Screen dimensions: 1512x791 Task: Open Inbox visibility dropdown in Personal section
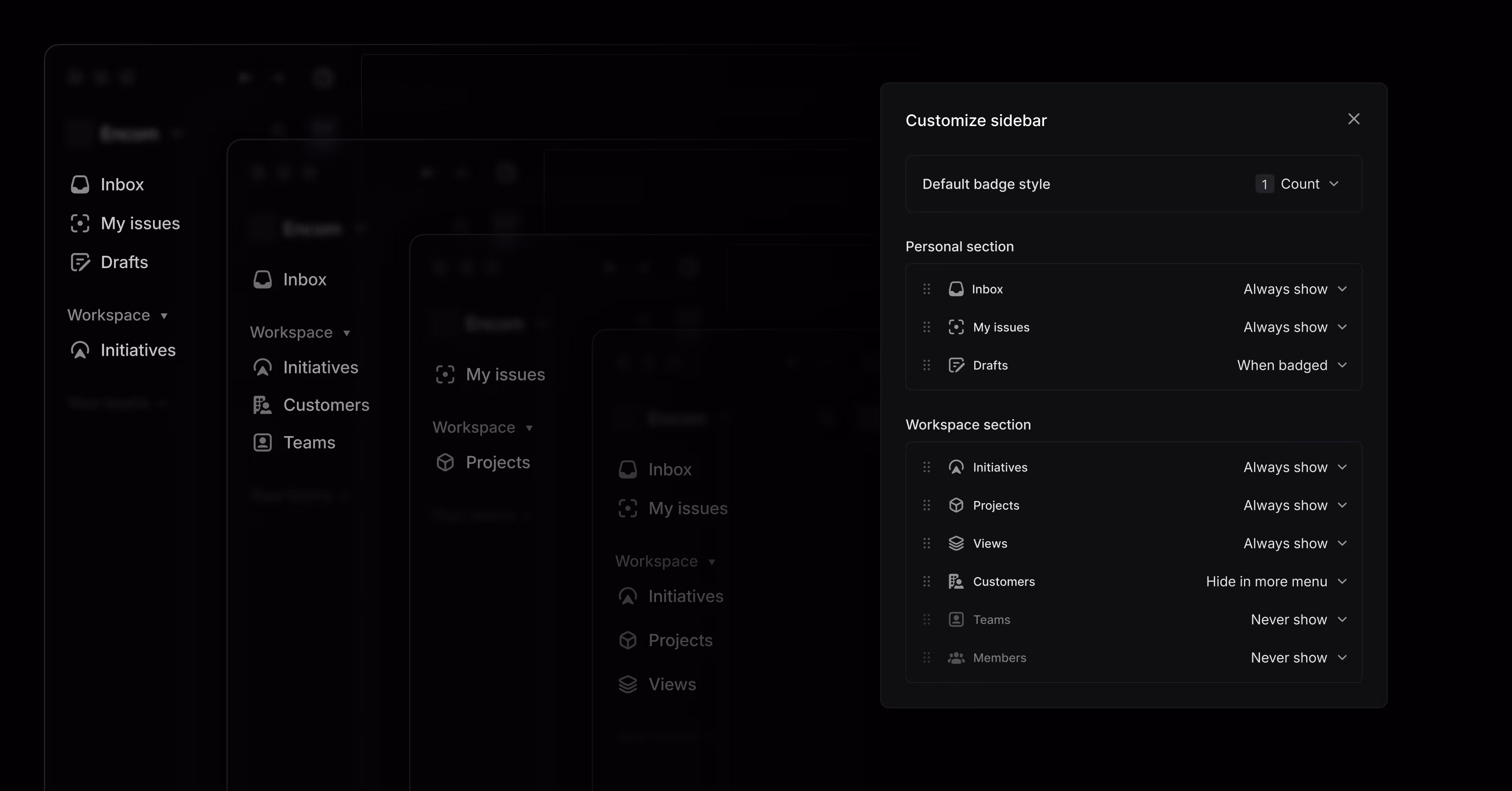[1295, 289]
